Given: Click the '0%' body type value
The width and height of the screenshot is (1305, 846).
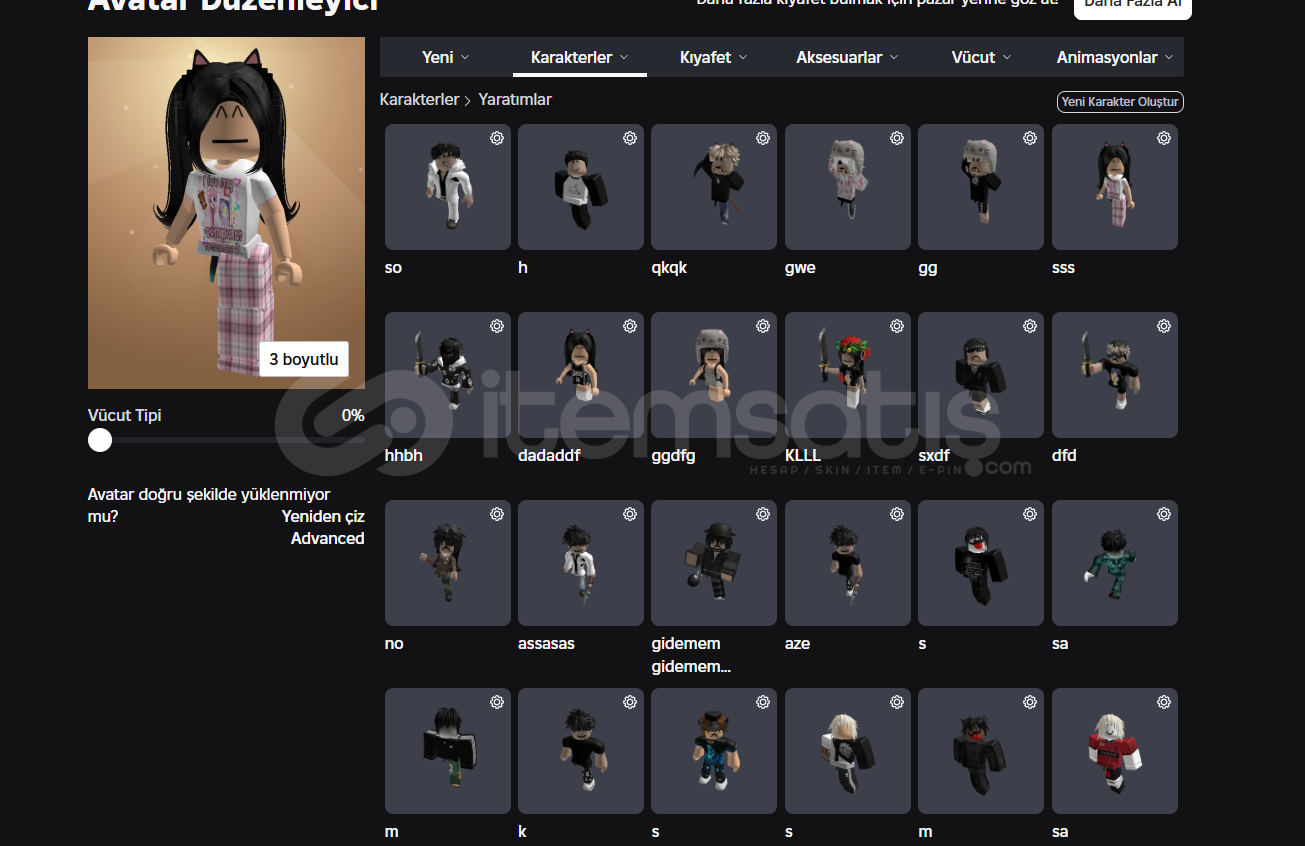Looking at the screenshot, I should tap(353, 415).
